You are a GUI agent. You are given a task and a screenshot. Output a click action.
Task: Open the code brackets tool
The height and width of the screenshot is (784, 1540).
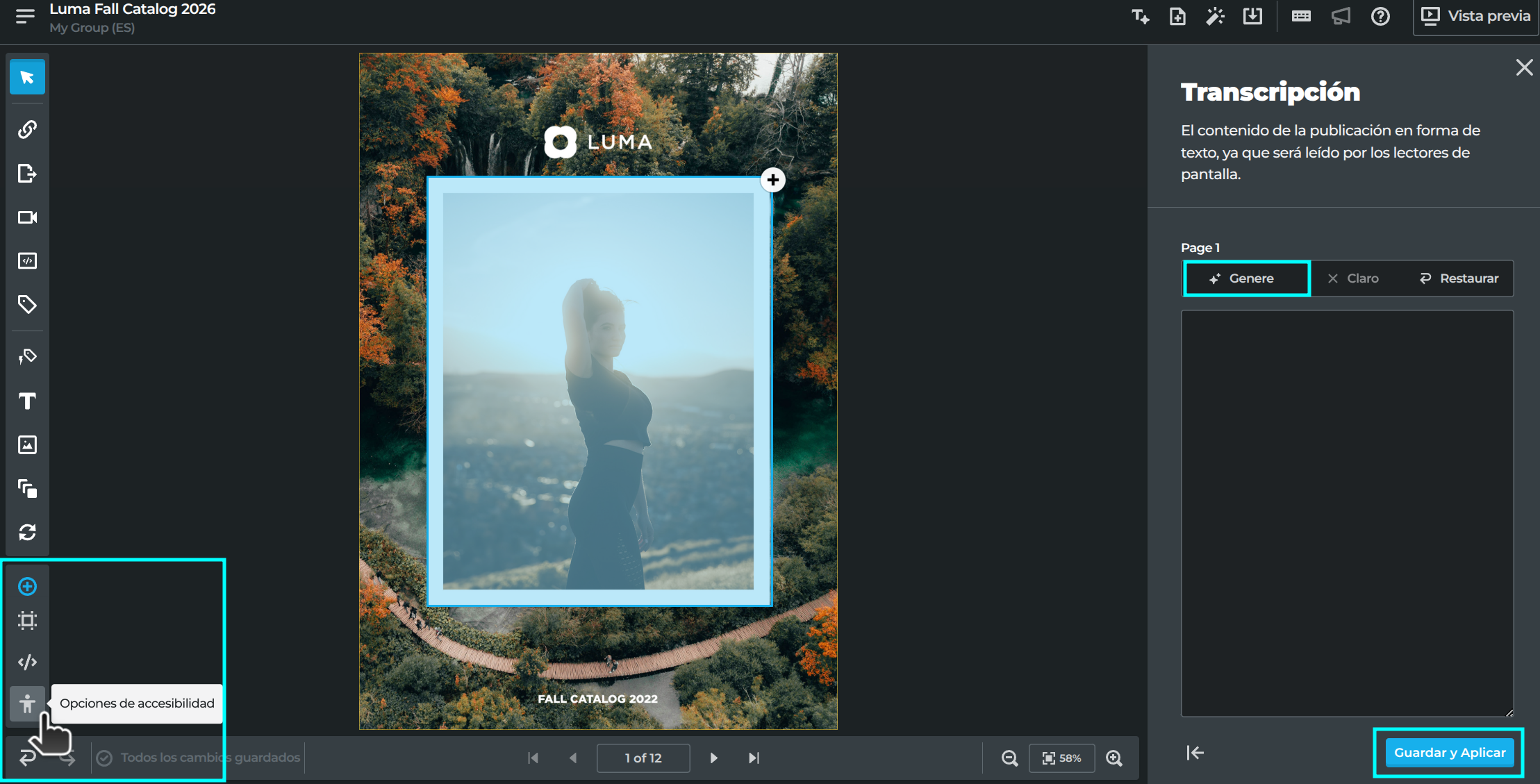pyautogui.click(x=27, y=662)
